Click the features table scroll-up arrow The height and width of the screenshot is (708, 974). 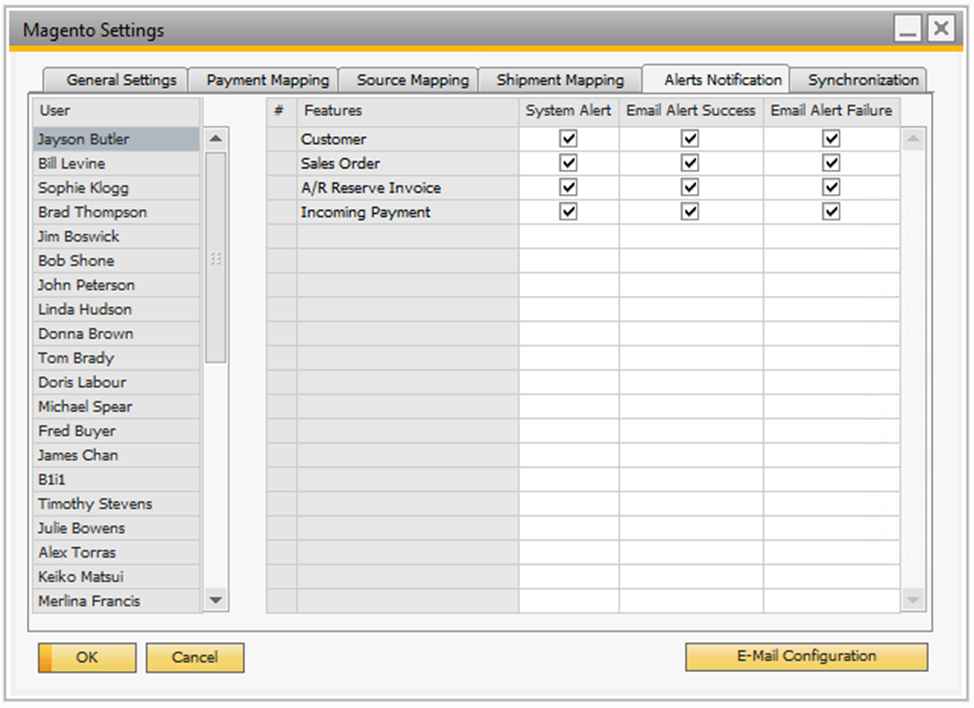tap(912, 139)
